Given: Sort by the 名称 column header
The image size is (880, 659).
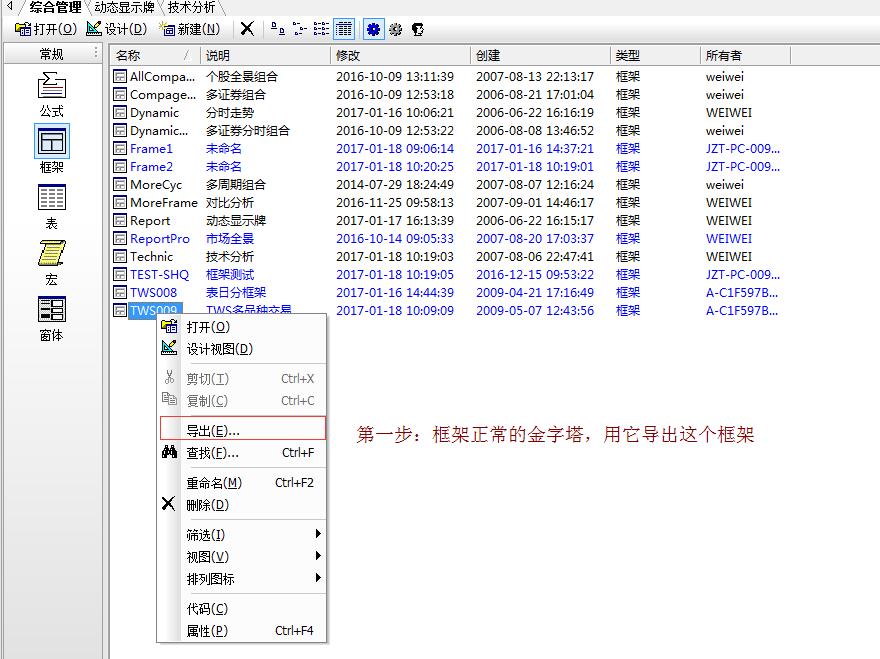Looking at the screenshot, I should click(x=155, y=55).
